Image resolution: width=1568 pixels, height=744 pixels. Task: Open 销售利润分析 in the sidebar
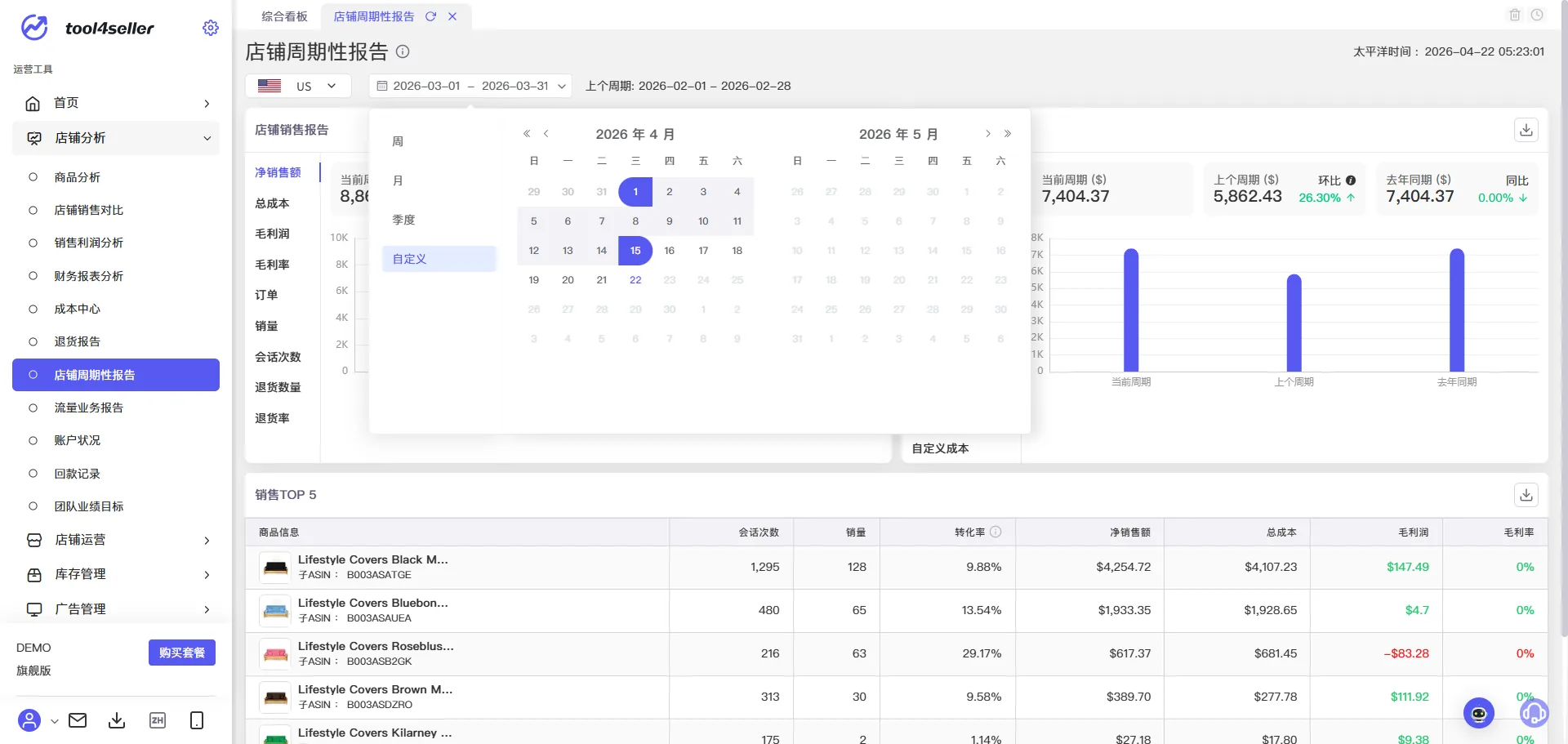coord(116,243)
